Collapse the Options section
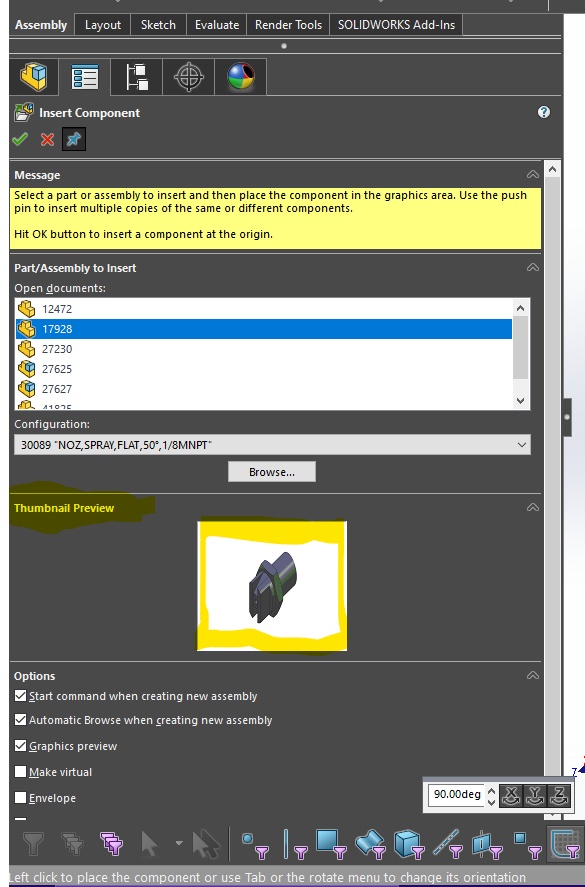This screenshot has width=585, height=887. 532,675
